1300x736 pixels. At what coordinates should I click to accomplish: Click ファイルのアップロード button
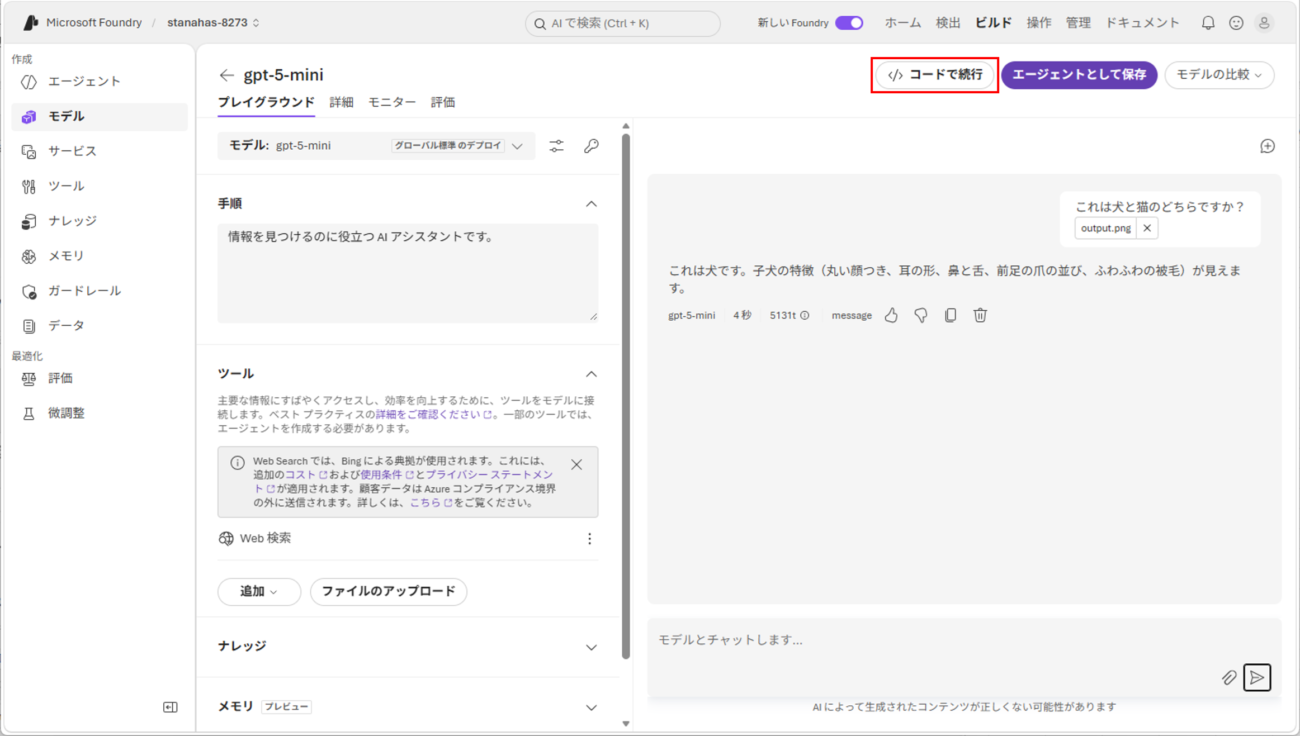(x=388, y=592)
